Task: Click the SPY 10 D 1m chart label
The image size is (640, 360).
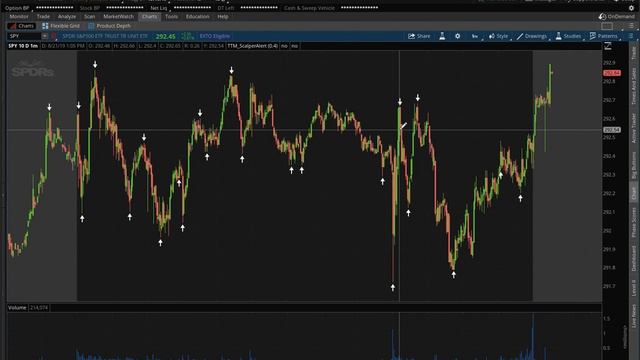Action: [23, 46]
